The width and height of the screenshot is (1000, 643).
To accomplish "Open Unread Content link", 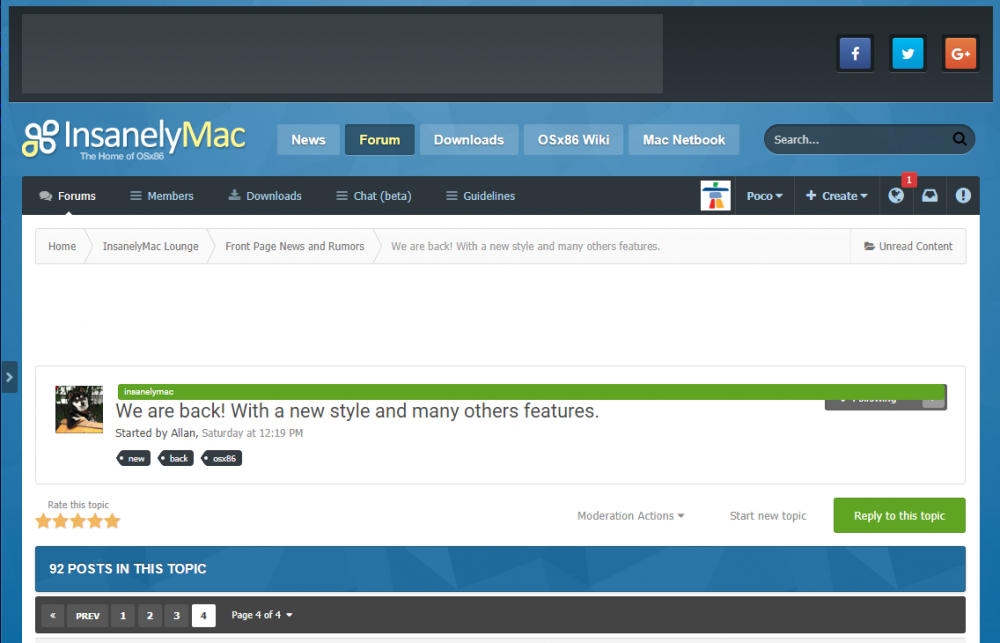I will click(x=908, y=246).
